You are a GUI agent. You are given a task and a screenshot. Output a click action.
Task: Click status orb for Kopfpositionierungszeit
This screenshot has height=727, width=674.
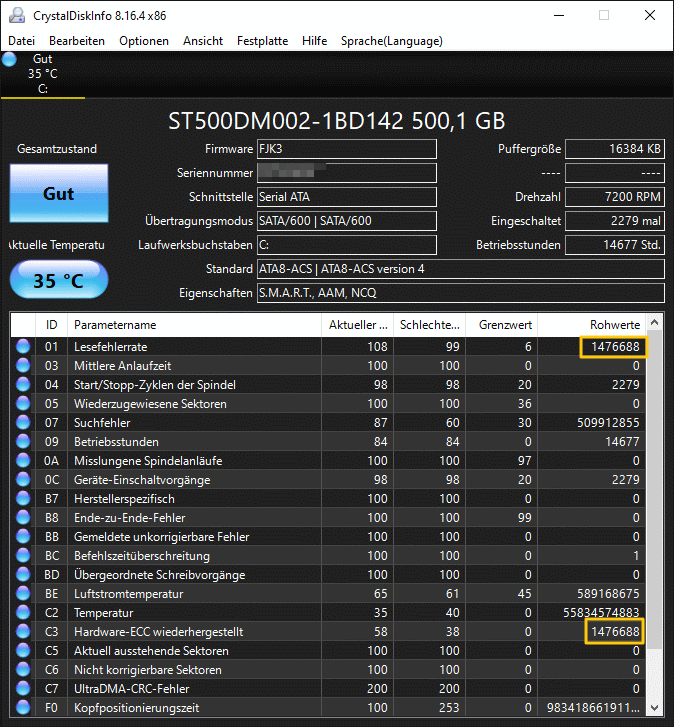[x=23, y=708]
